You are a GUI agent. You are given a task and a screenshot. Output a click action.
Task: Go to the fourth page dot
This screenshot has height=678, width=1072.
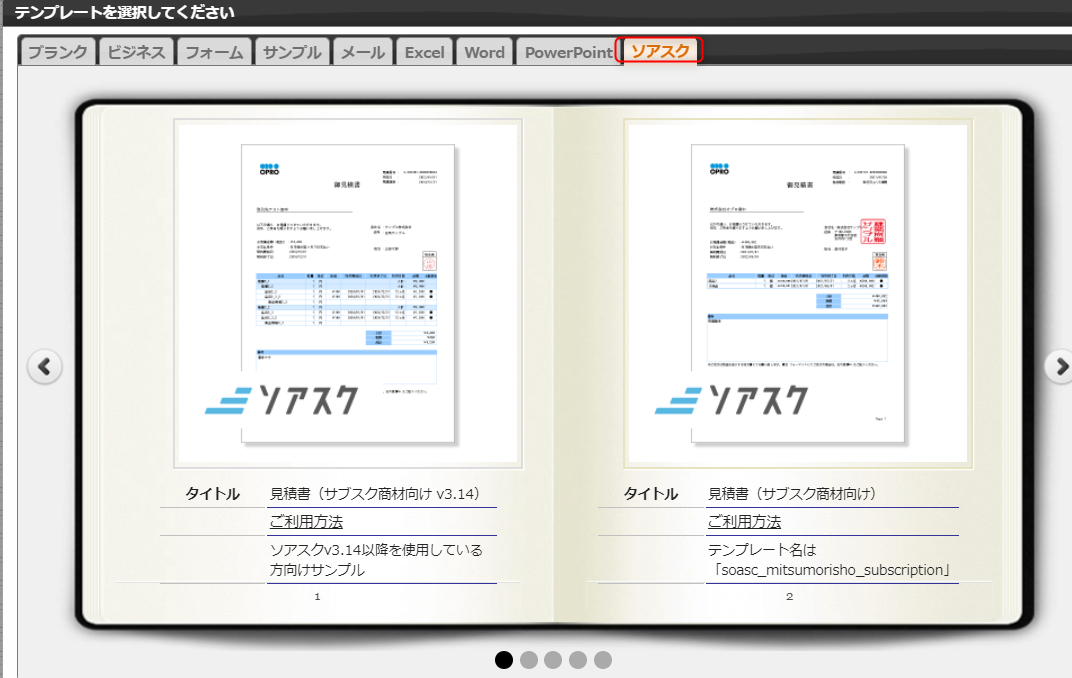(x=578, y=660)
